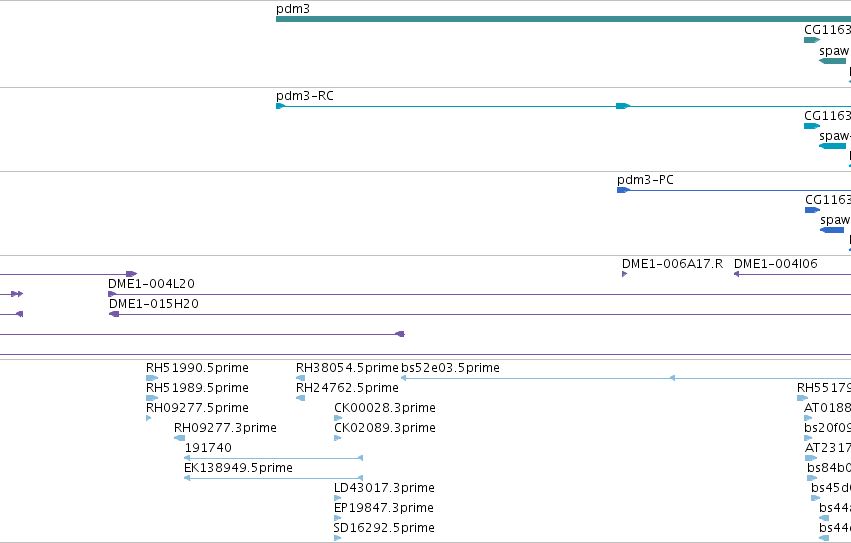851x543 pixels.
Task: Select RH51989.5prime EST label
Action: (197, 388)
